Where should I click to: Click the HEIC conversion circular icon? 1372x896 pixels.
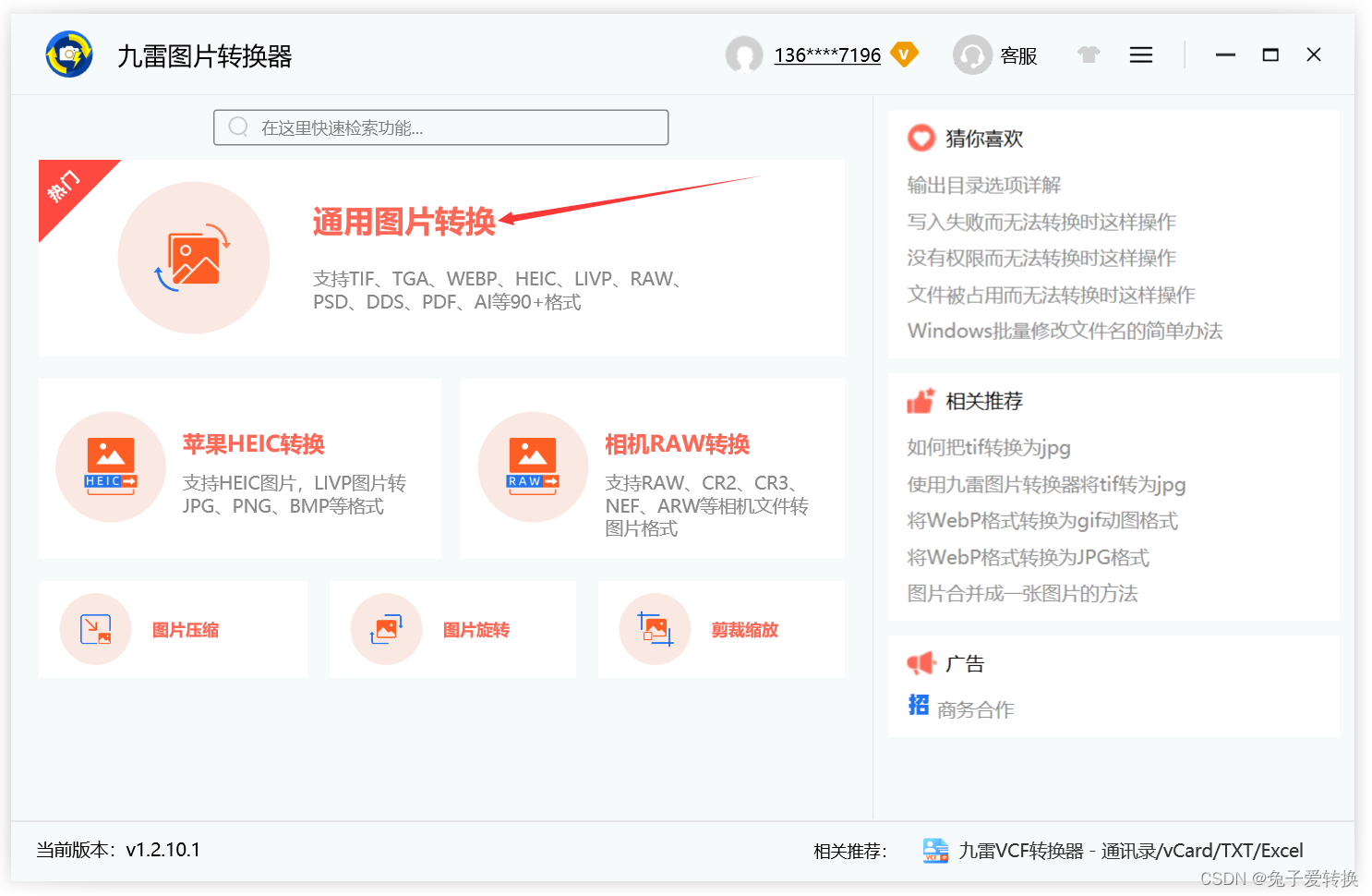pyautogui.click(x=111, y=467)
